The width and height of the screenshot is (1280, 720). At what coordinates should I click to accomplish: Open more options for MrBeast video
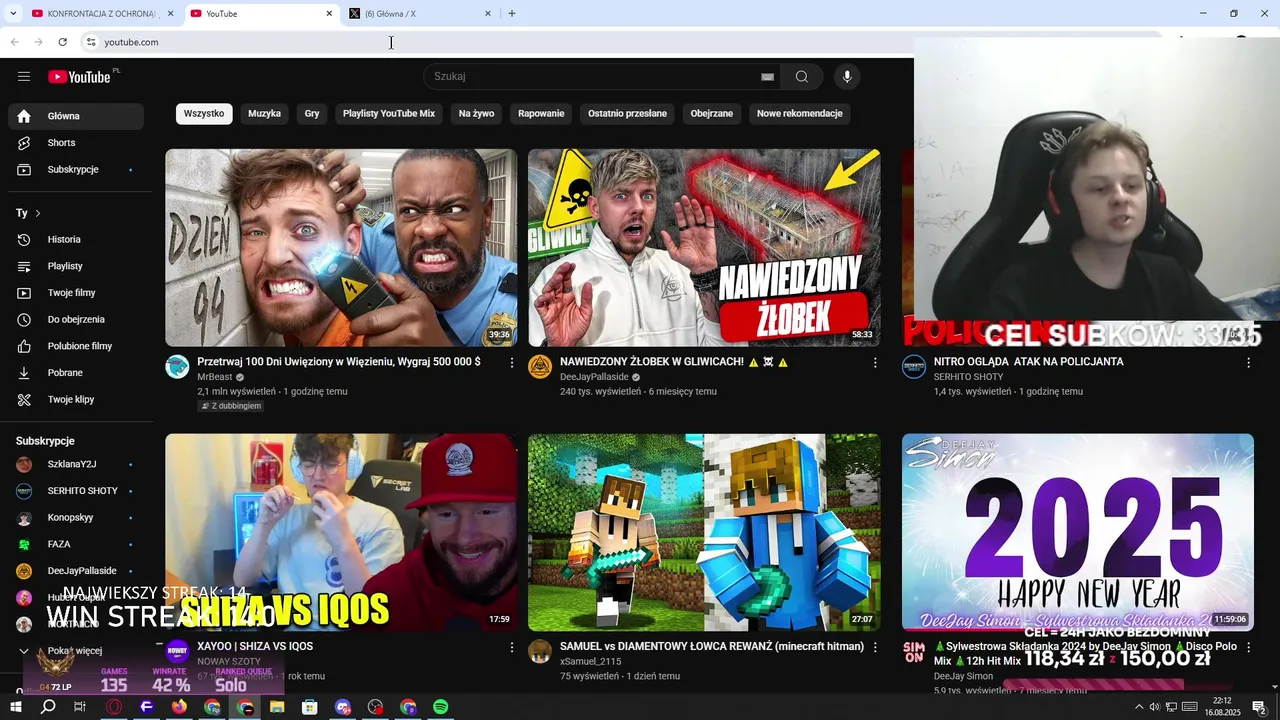[512, 363]
